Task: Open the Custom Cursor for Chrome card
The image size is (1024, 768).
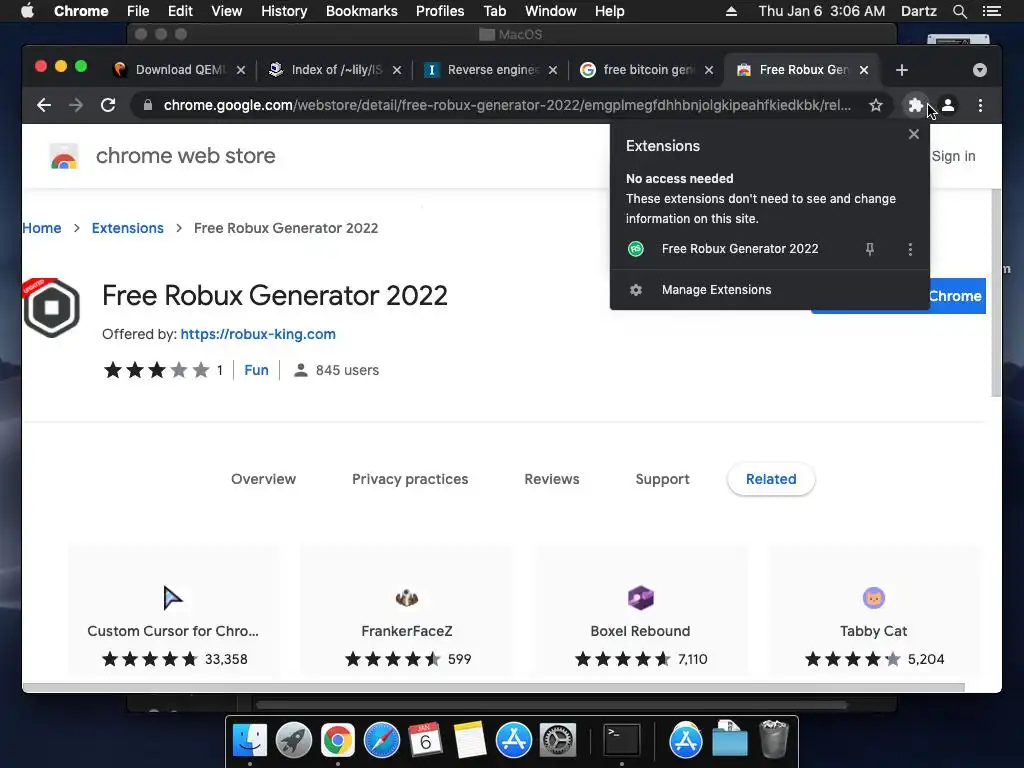Action: pyautogui.click(x=174, y=609)
